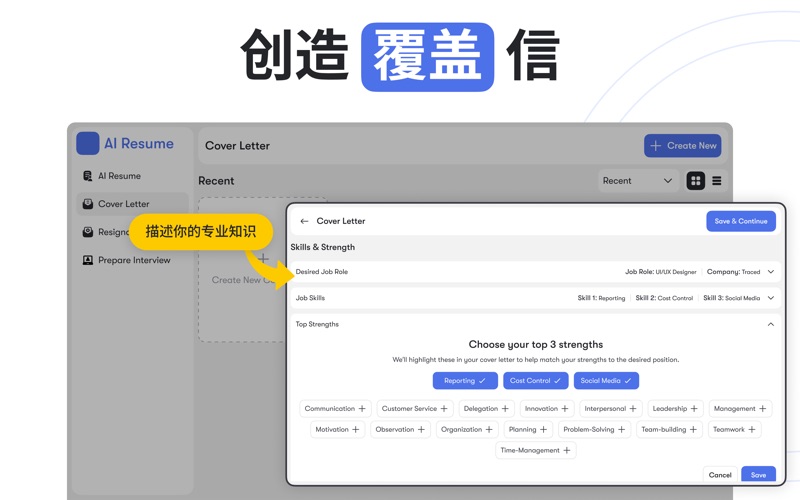Screen dimensions: 800x500
Task: Add the Organization strength
Action: (x=467, y=430)
